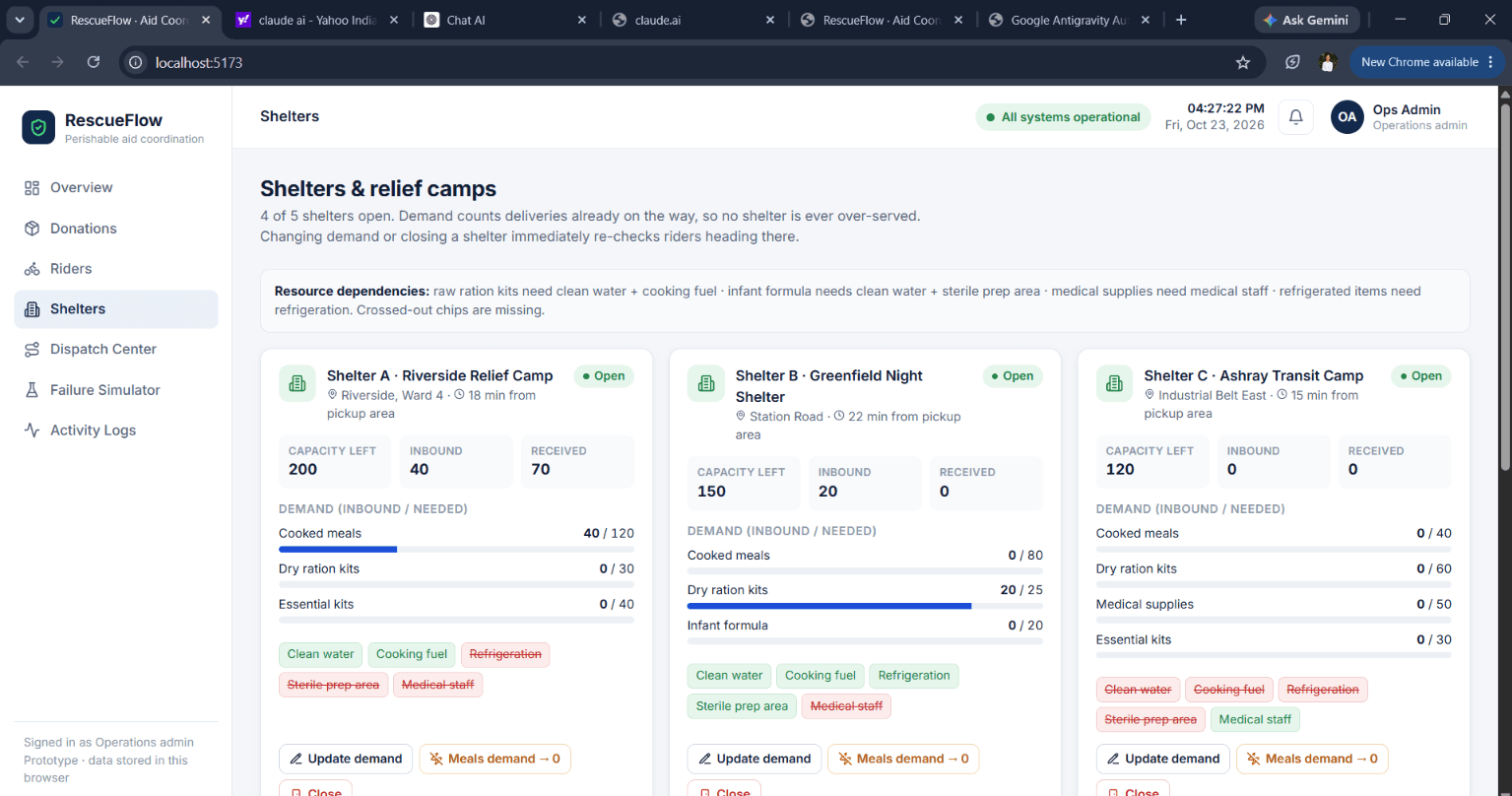Open Failure Simulator page
The image size is (1512, 796).
[116, 389]
